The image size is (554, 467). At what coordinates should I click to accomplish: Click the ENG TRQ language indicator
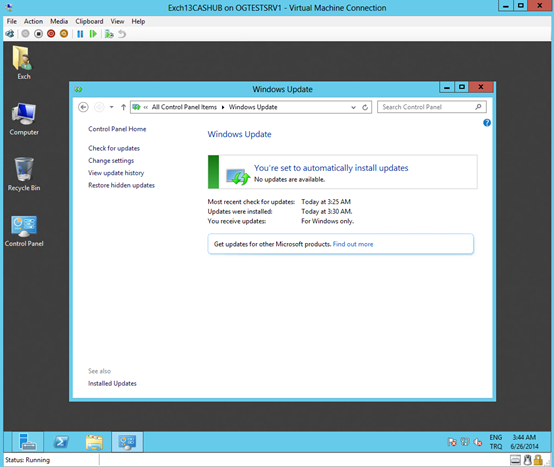pyautogui.click(x=496, y=442)
